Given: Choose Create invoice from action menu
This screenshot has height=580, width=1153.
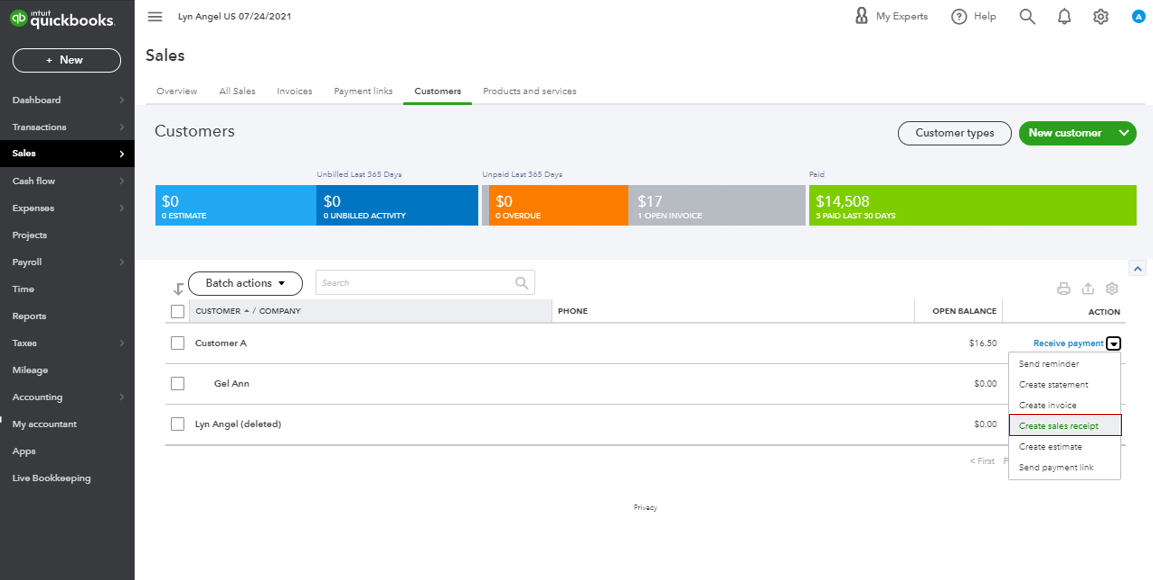Looking at the screenshot, I should click(x=1064, y=405).
